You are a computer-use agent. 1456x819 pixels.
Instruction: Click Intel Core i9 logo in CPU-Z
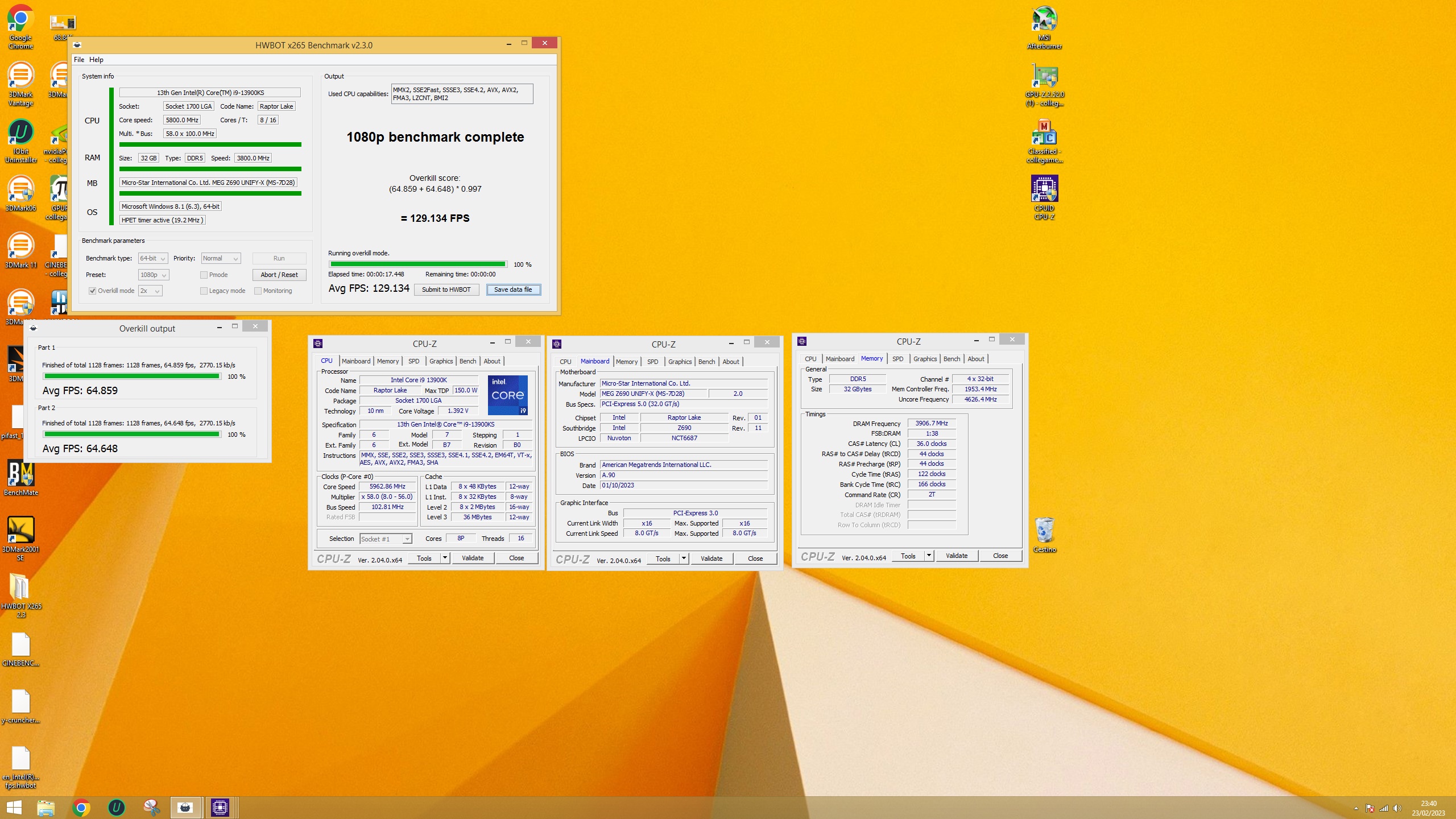(x=508, y=395)
